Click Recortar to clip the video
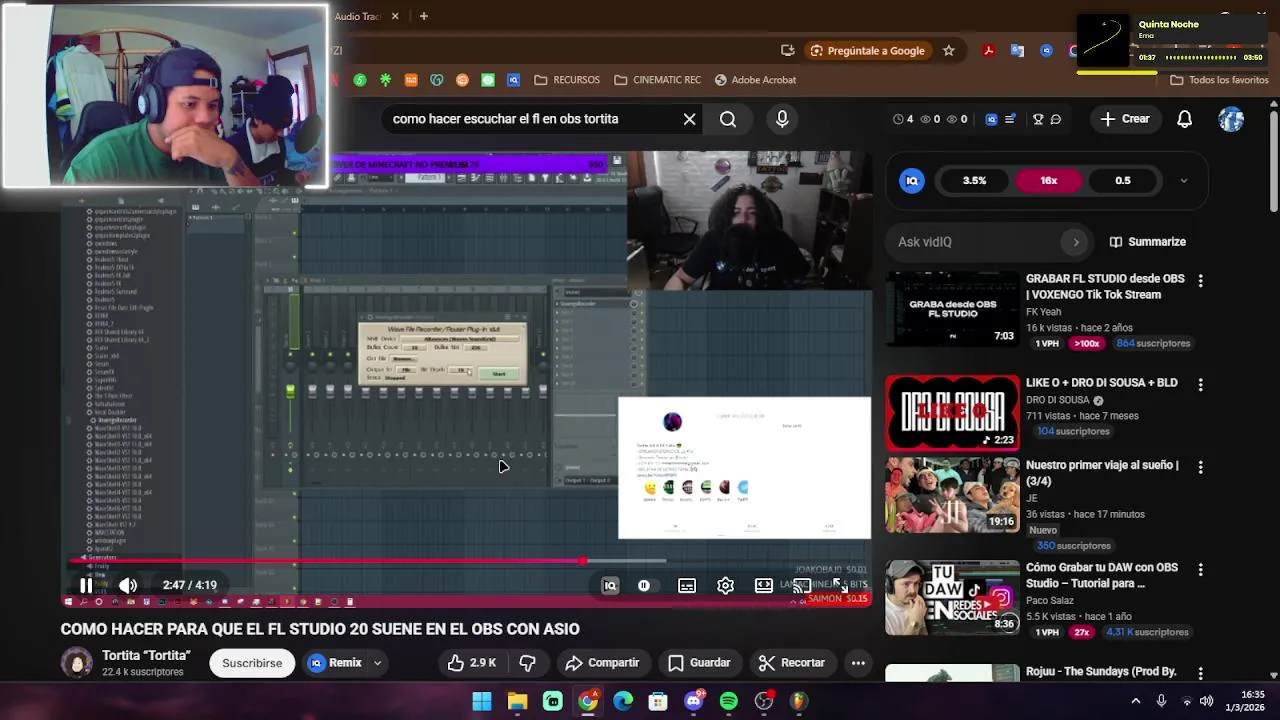Screen dimensions: 1280x720 pos(792,663)
